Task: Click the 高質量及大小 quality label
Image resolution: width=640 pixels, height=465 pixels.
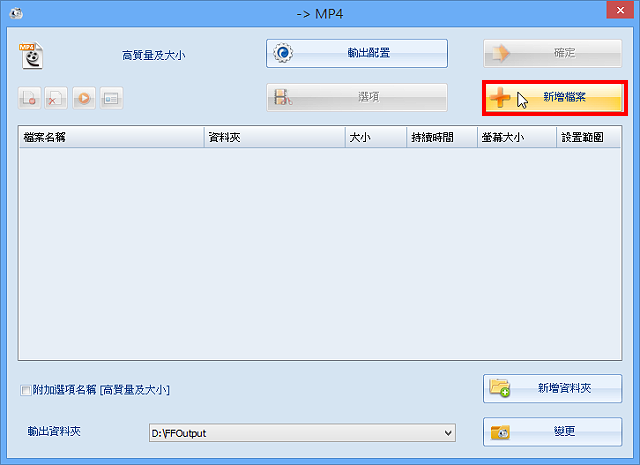Action: (153, 56)
